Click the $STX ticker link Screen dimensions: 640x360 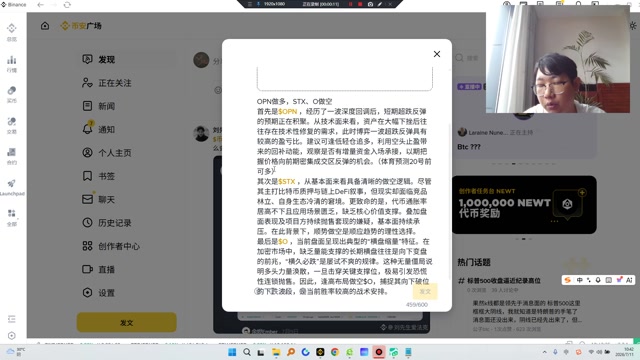coord(287,181)
